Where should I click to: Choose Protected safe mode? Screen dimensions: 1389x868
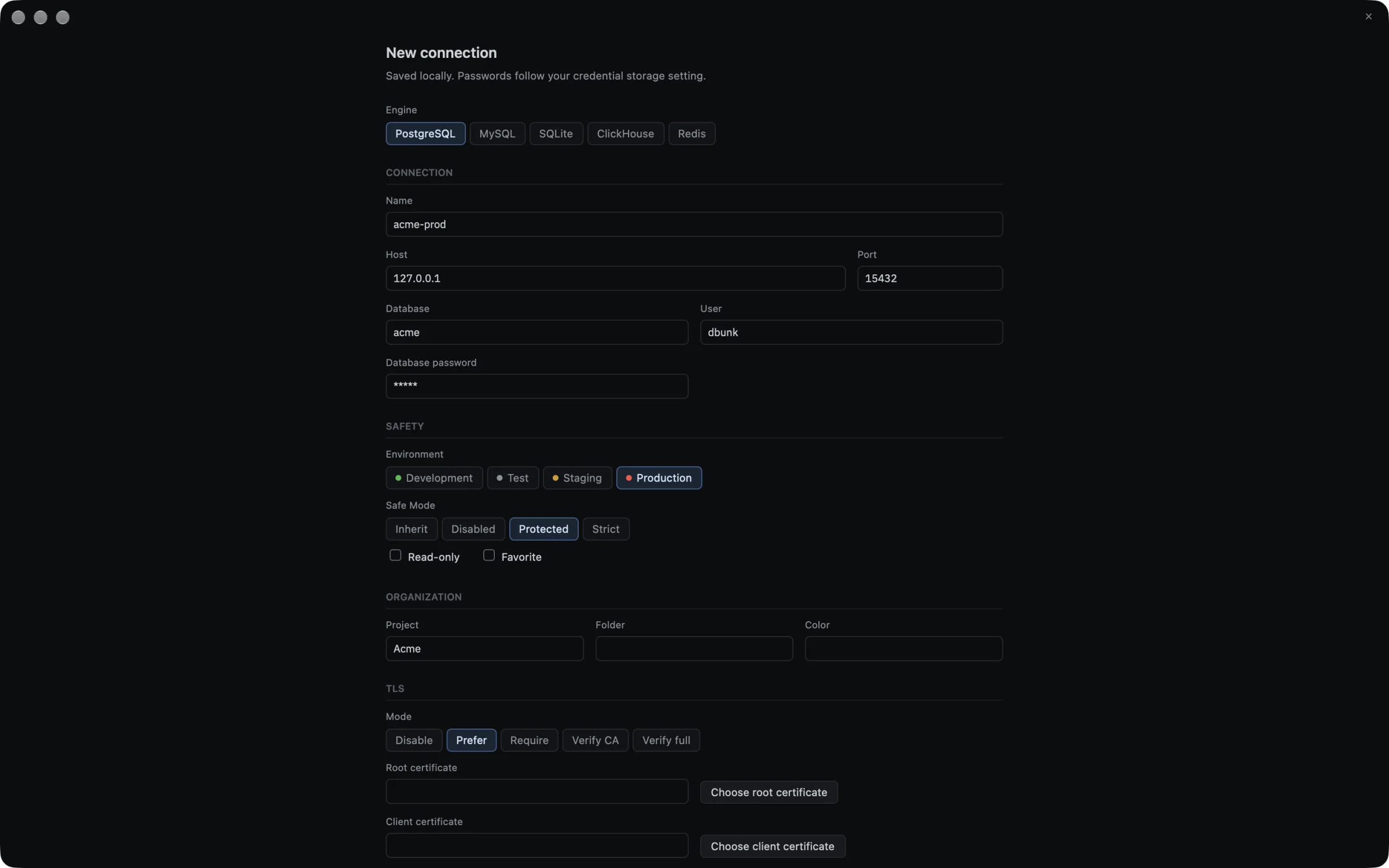click(543, 529)
